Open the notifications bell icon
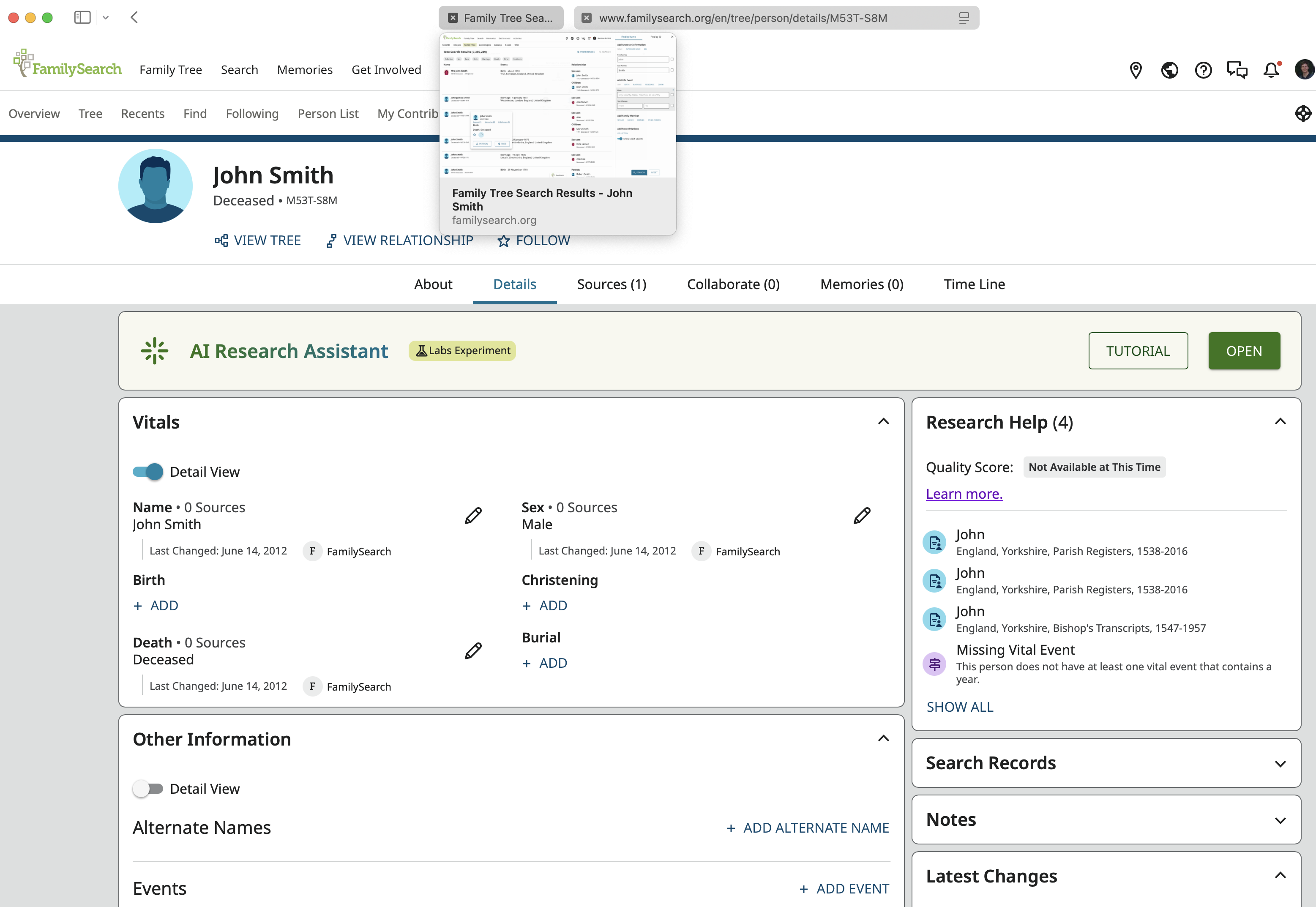Viewport: 1316px width, 907px height. 1271,70
